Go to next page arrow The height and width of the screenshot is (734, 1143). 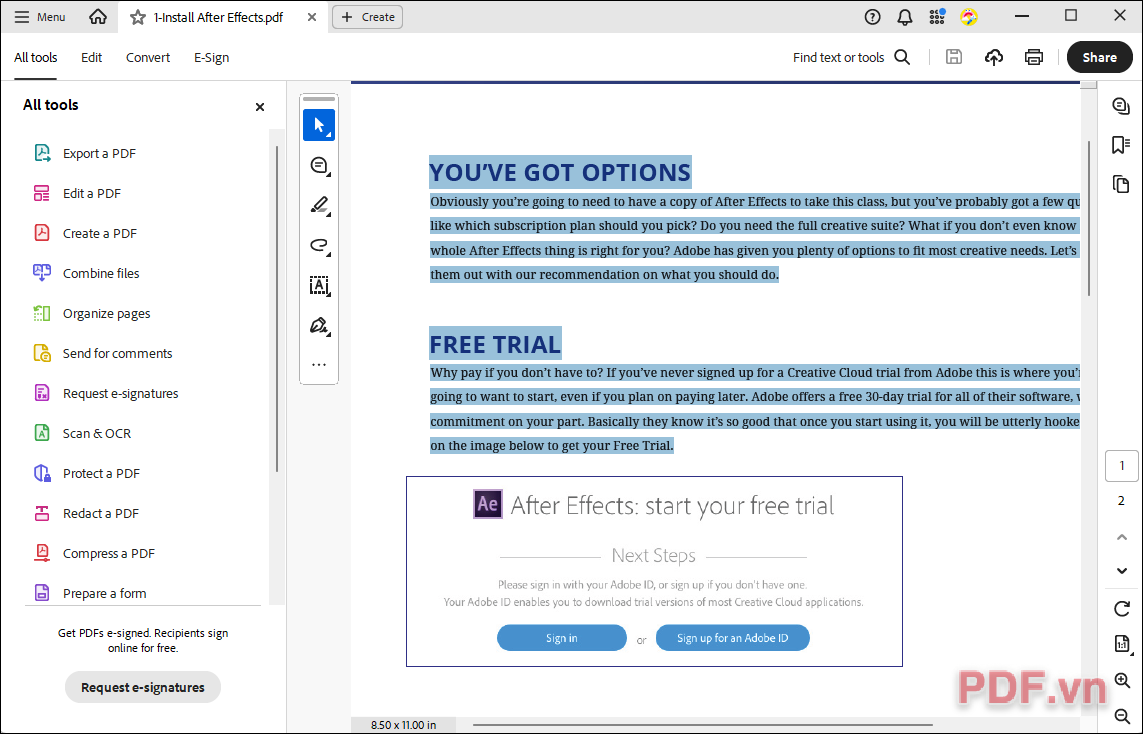pyautogui.click(x=1122, y=571)
